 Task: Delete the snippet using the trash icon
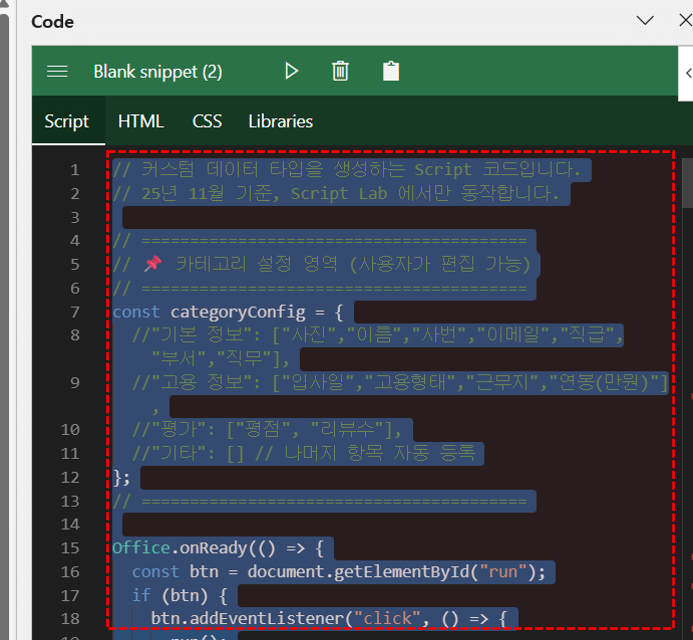[340, 72]
